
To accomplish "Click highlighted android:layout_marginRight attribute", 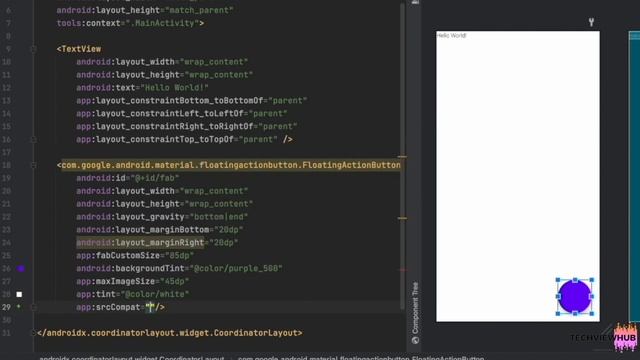I will click(140, 243).
